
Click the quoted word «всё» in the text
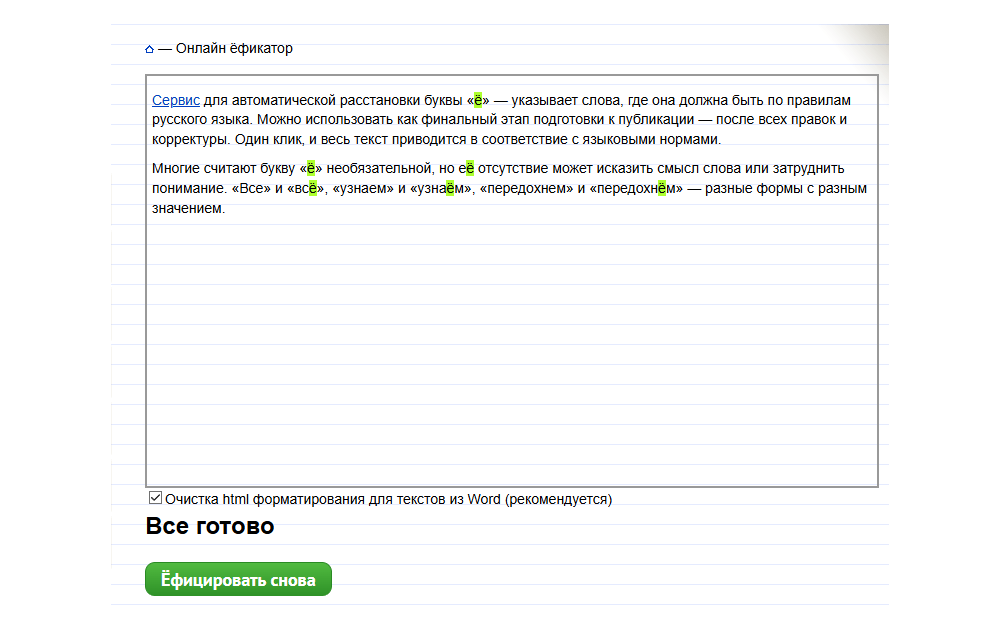tap(305, 188)
